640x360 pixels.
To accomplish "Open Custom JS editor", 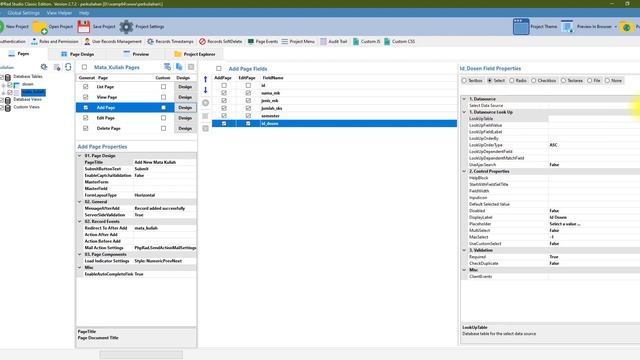I will pos(366,41).
